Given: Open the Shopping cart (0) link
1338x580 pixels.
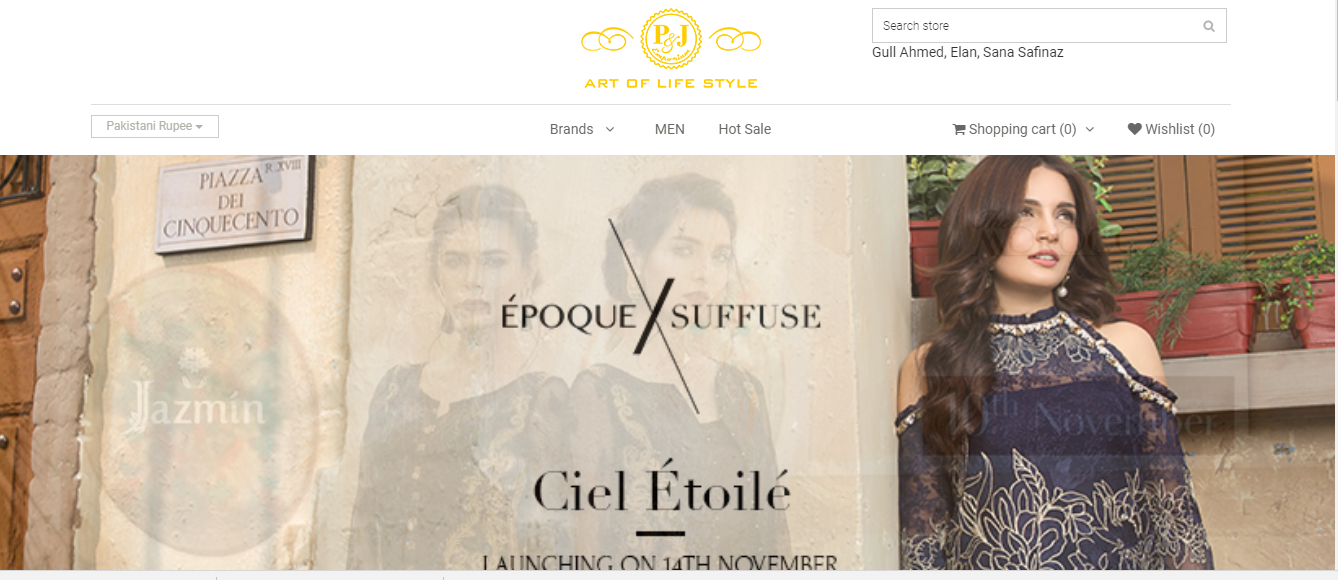Looking at the screenshot, I should 1014,129.
